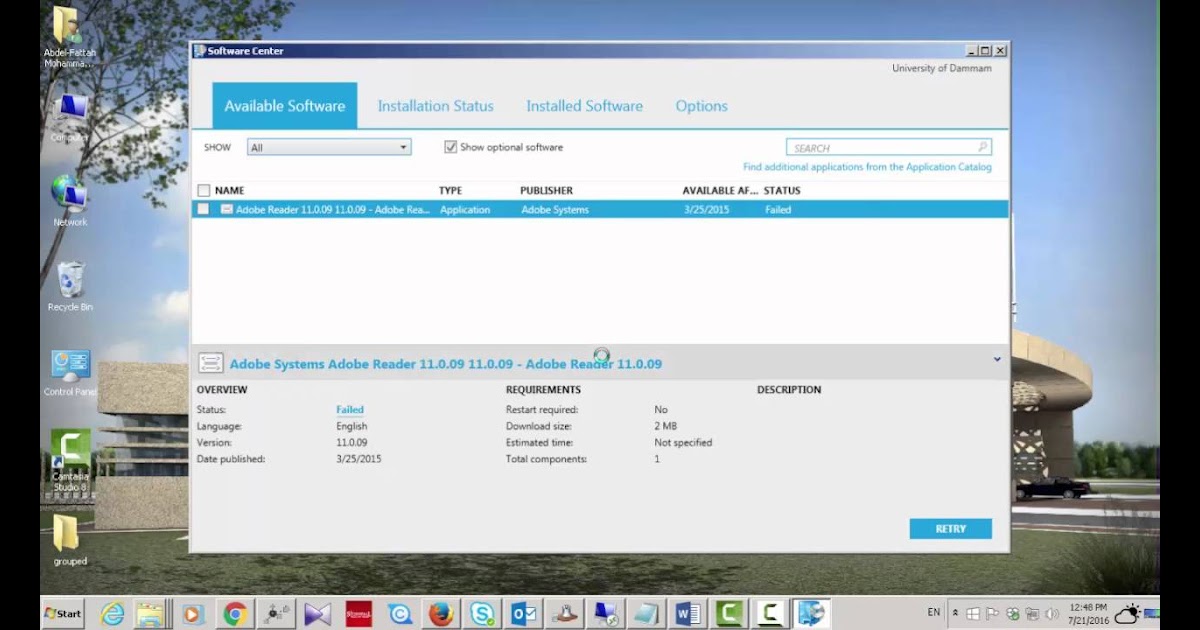Screen dimensions: 1200x630
Task: Sort by the STATUS column header
Action: [x=782, y=190]
